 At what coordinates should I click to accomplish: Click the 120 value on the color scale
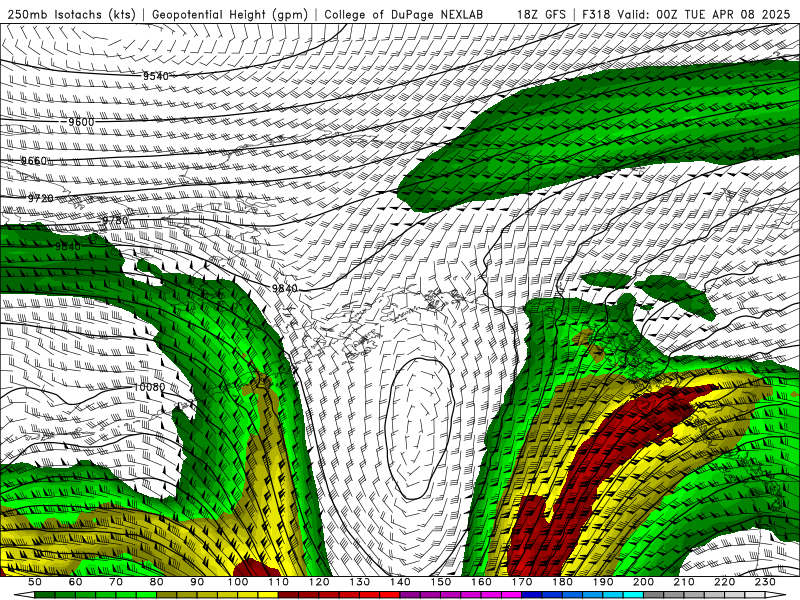click(319, 582)
